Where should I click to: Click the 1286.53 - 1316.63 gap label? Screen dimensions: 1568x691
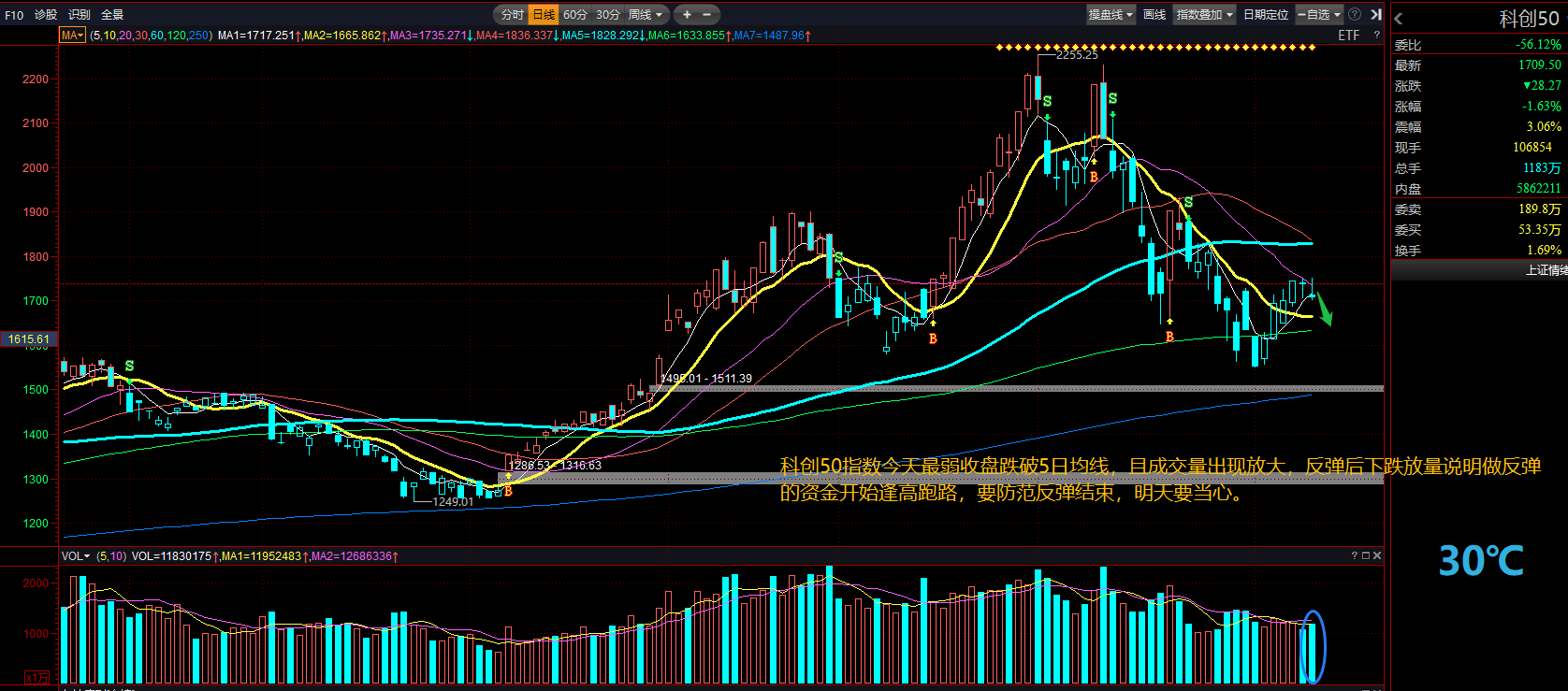coord(556,466)
